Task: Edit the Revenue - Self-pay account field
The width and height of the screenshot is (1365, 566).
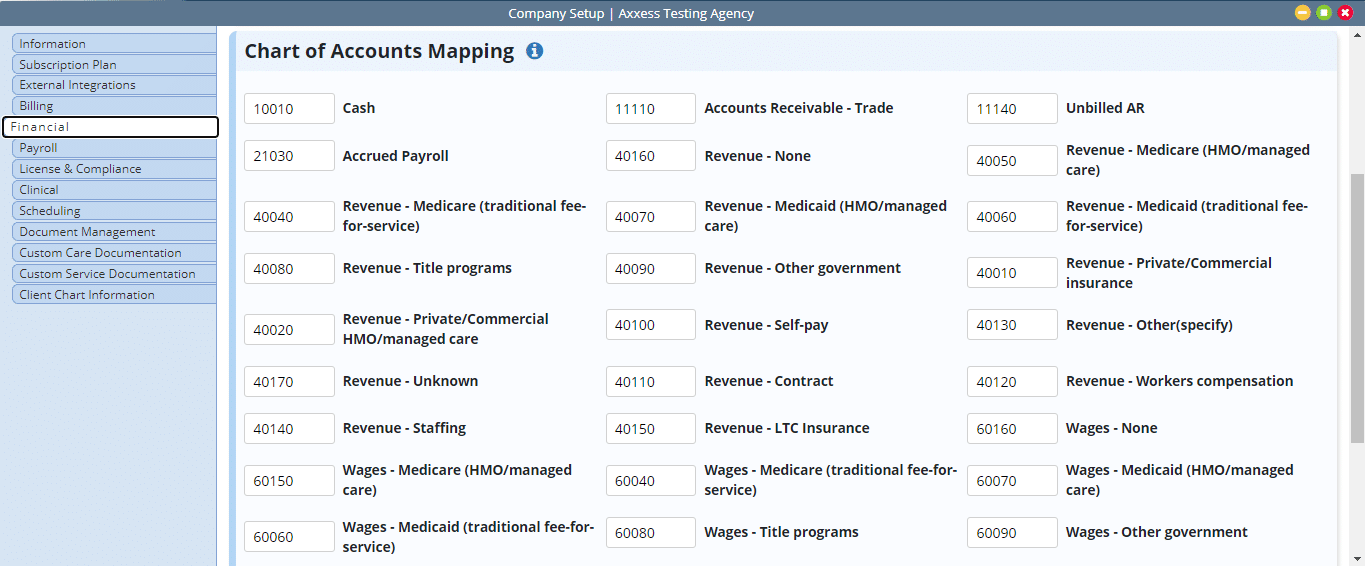Action: coord(651,325)
